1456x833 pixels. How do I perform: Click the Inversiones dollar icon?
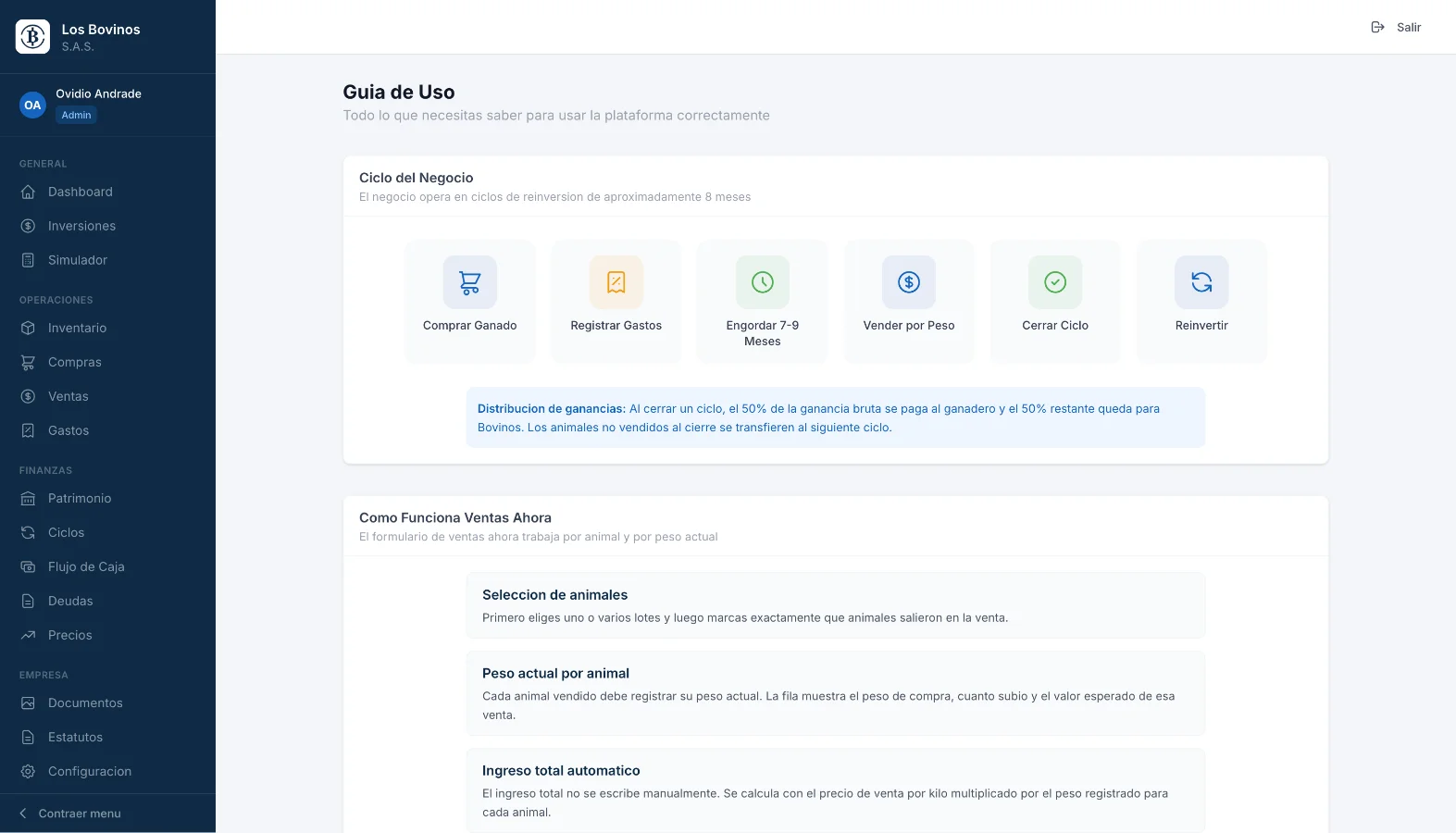28,226
